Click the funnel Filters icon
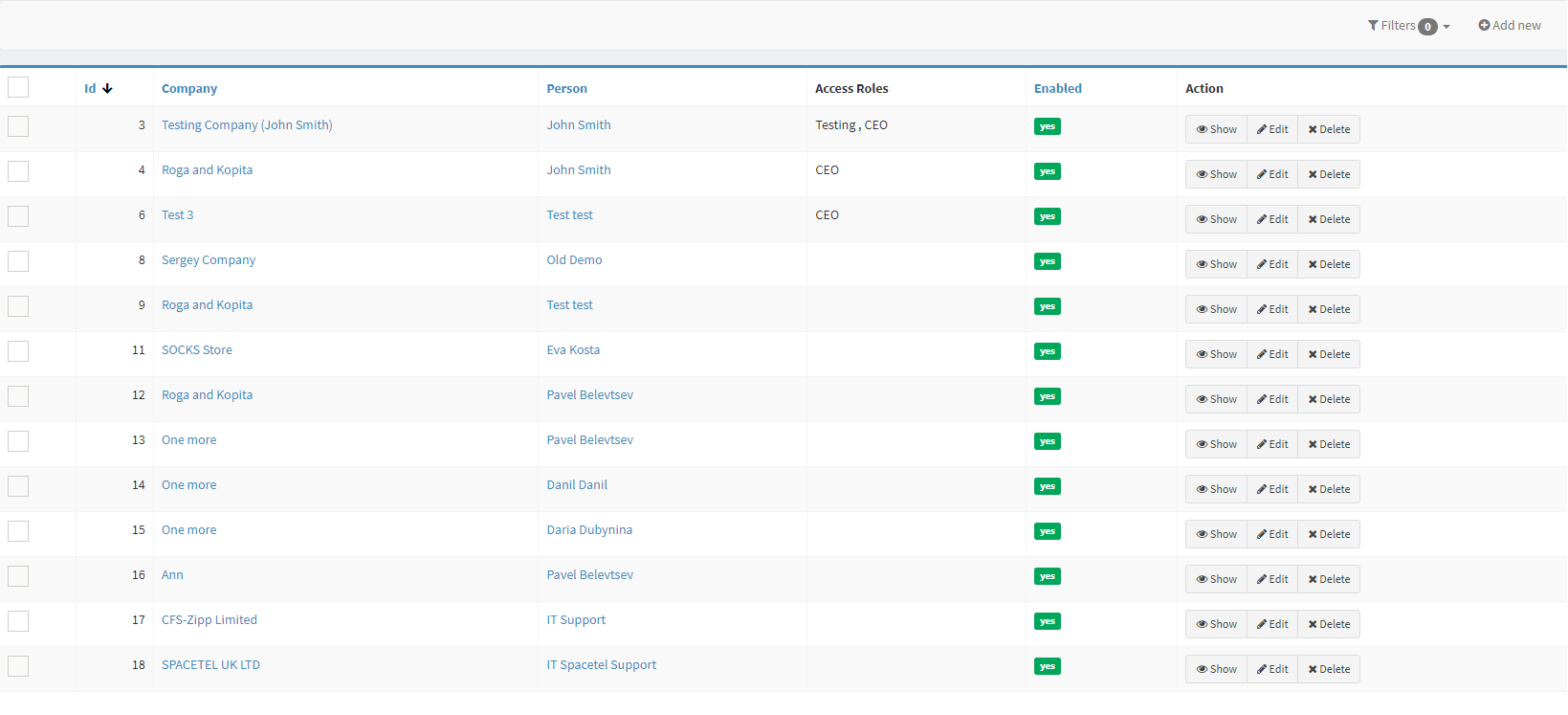 click(1373, 26)
